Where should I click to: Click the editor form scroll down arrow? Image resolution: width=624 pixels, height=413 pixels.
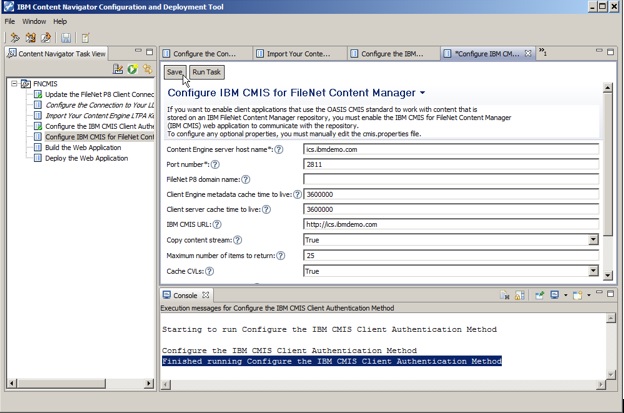(607, 275)
